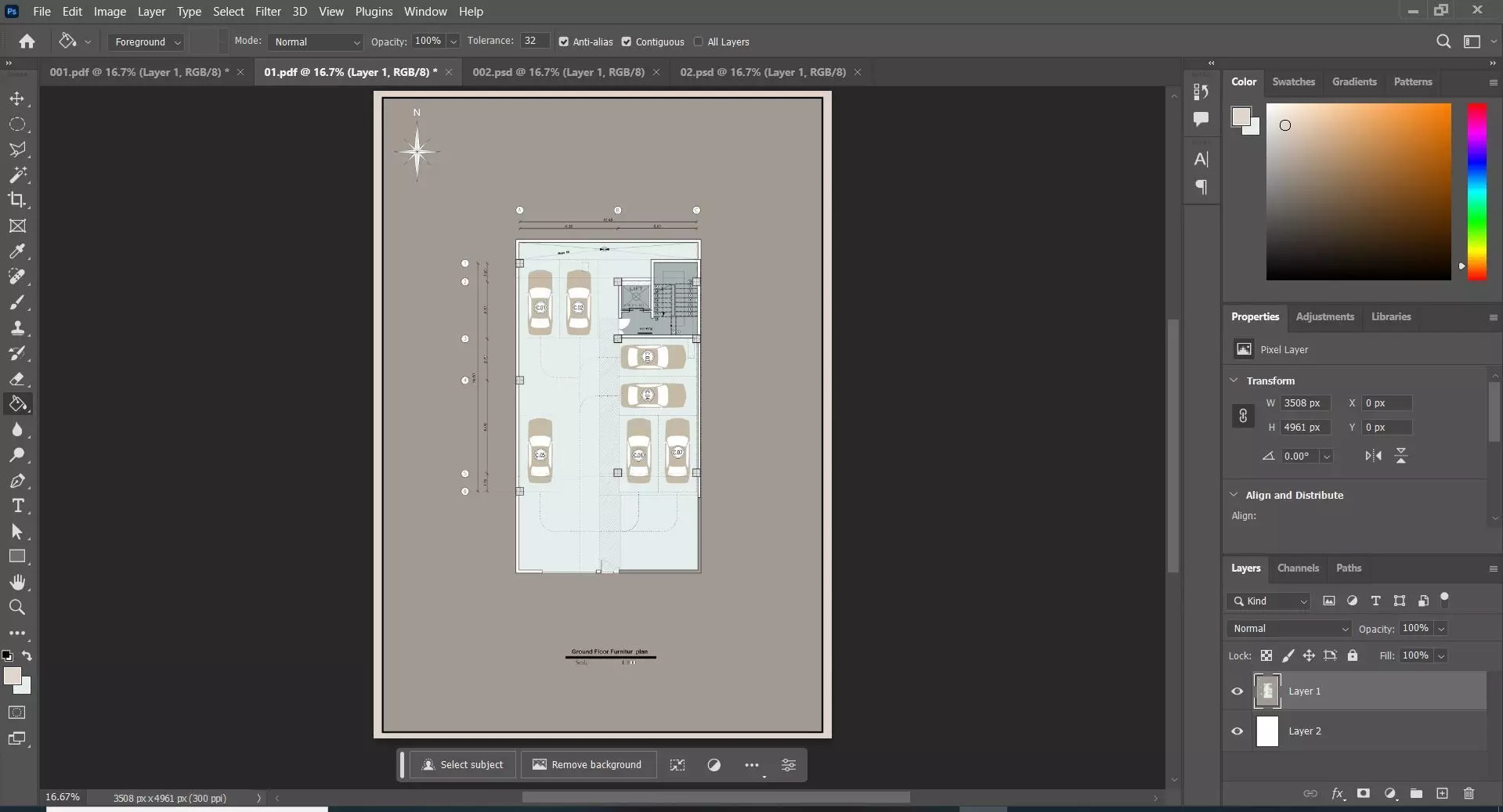Switch to the 002.psd document tab
Image resolution: width=1503 pixels, height=812 pixels.
tap(558, 72)
